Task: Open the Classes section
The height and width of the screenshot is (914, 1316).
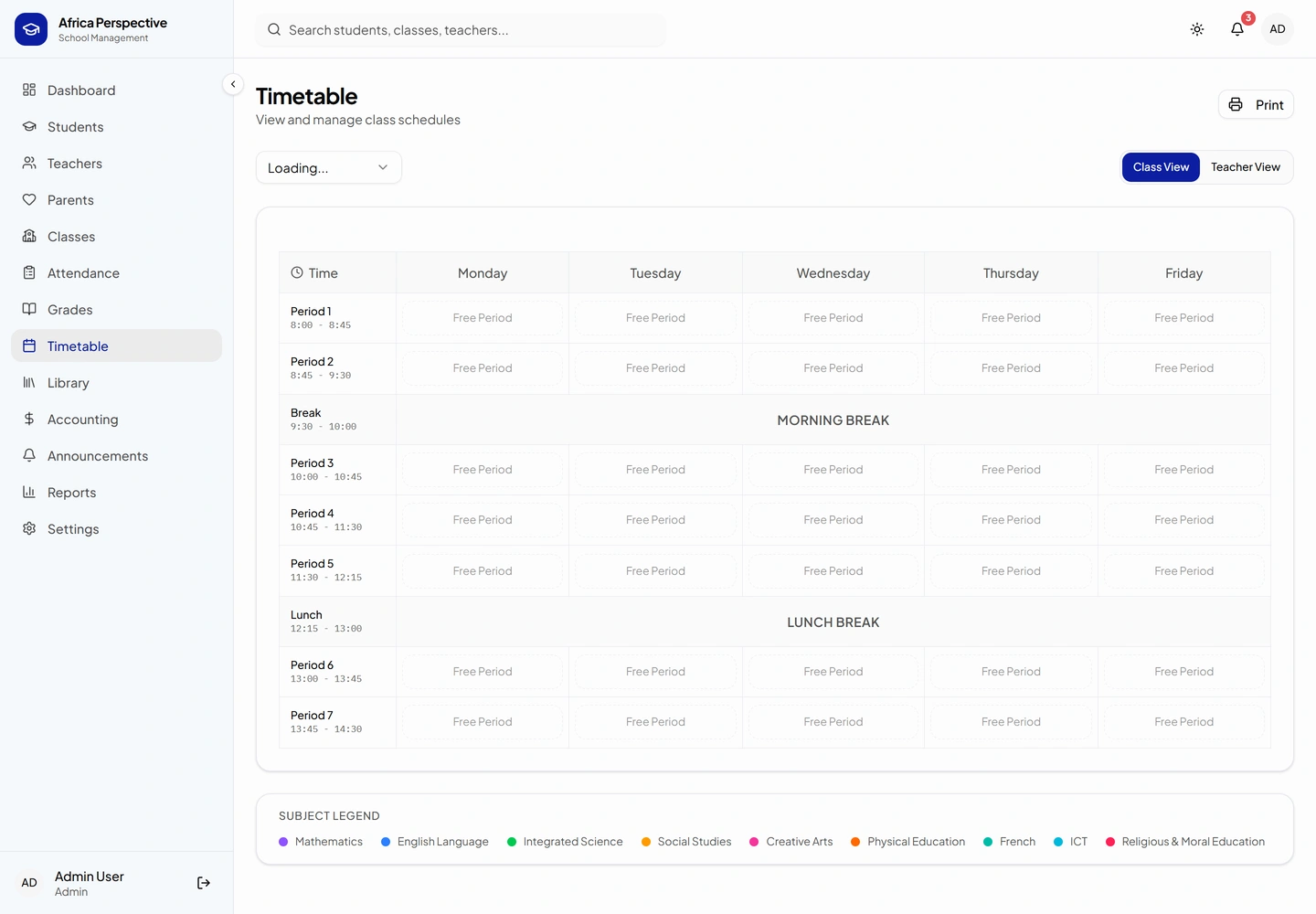Action: (x=116, y=236)
